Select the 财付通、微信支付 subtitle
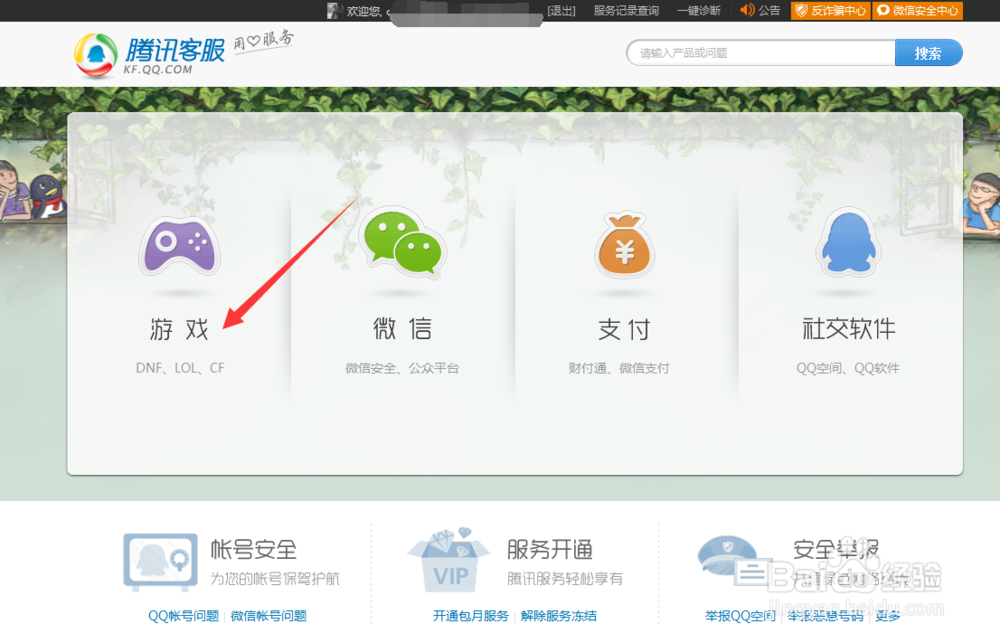The width and height of the screenshot is (1000, 643). click(619, 368)
